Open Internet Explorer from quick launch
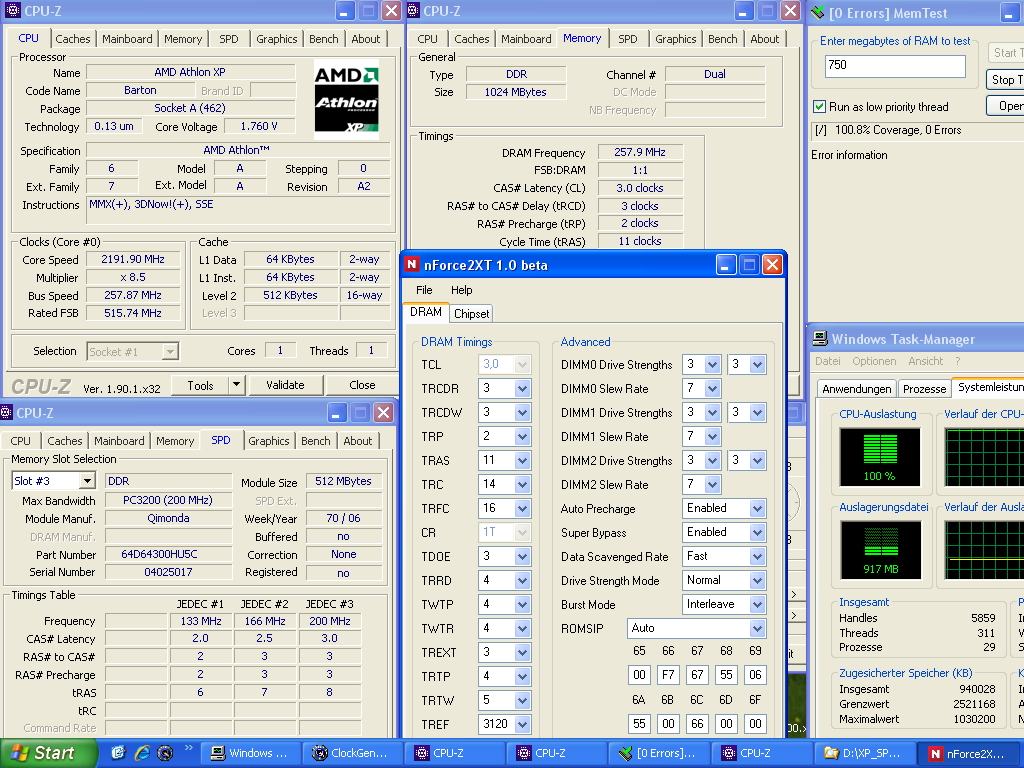1024x768 pixels. pos(142,753)
